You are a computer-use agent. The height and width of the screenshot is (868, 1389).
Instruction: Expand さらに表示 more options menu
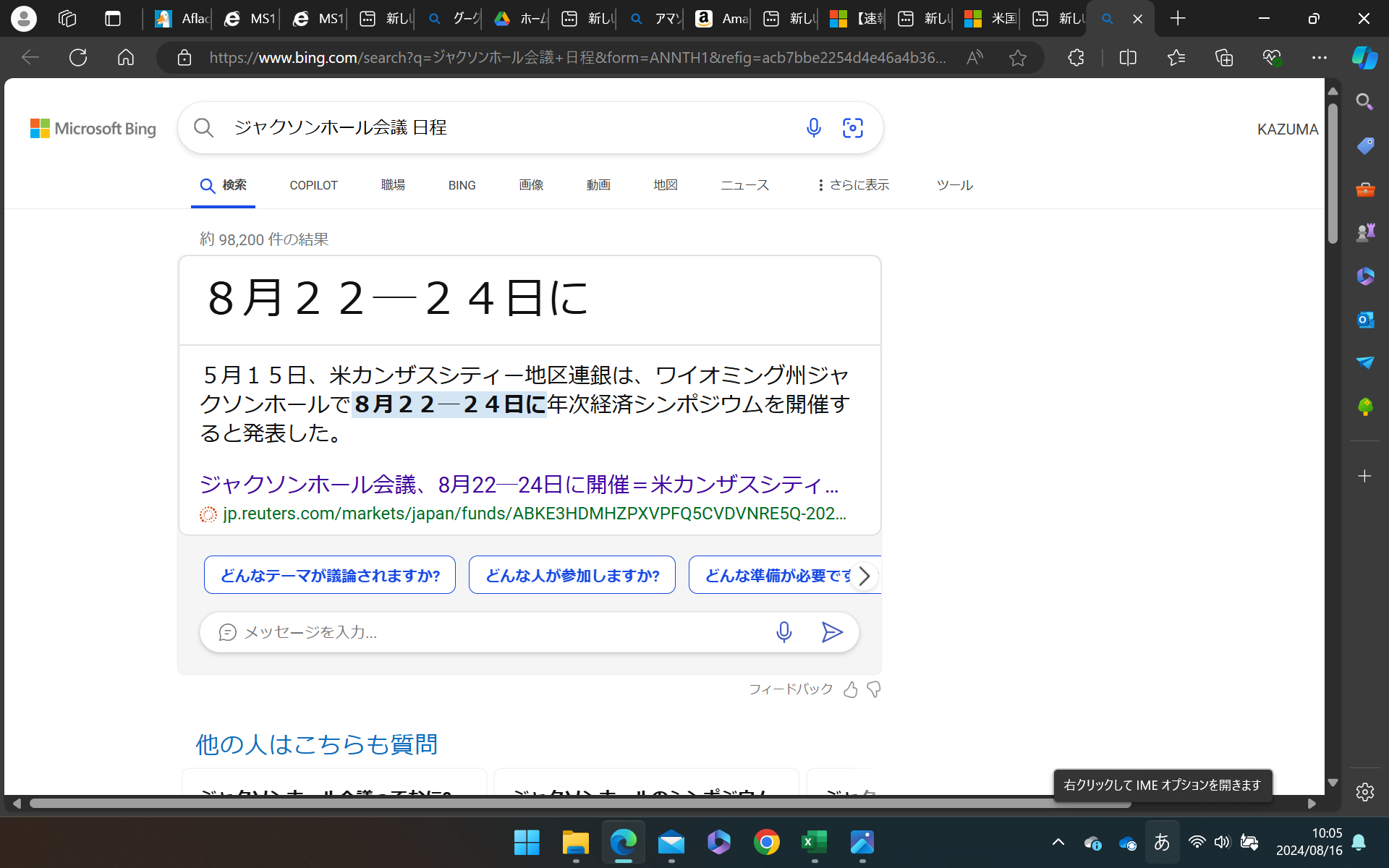853,185
